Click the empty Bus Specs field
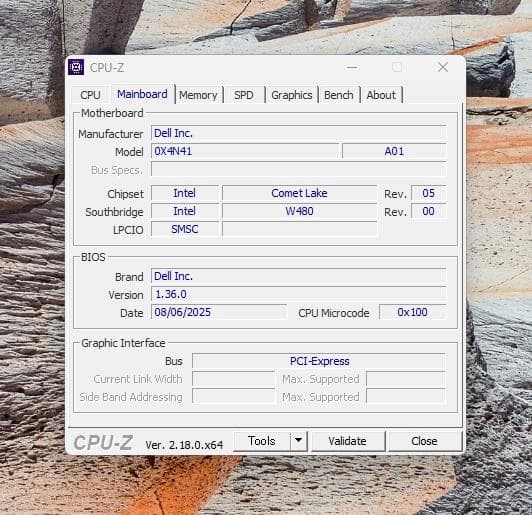 [299, 169]
